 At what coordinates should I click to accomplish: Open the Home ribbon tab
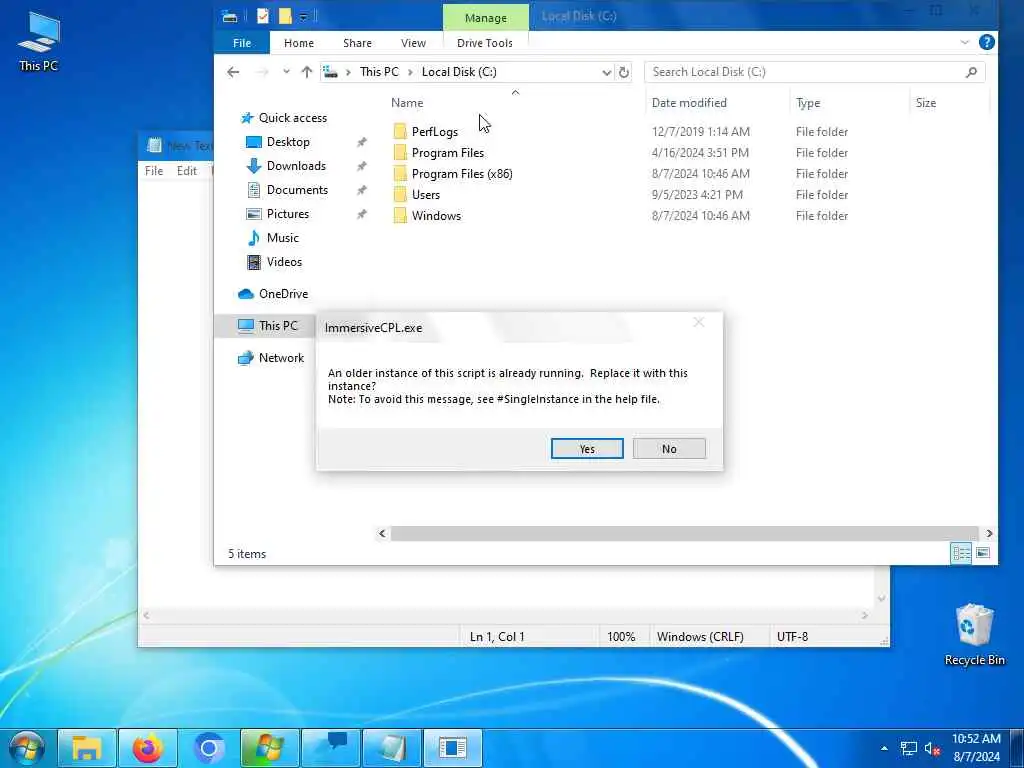(298, 43)
